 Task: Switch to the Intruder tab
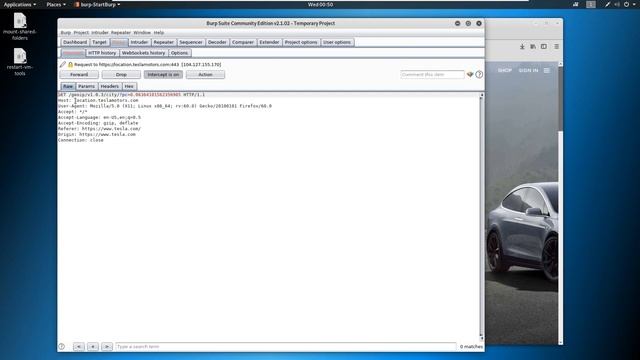139,42
